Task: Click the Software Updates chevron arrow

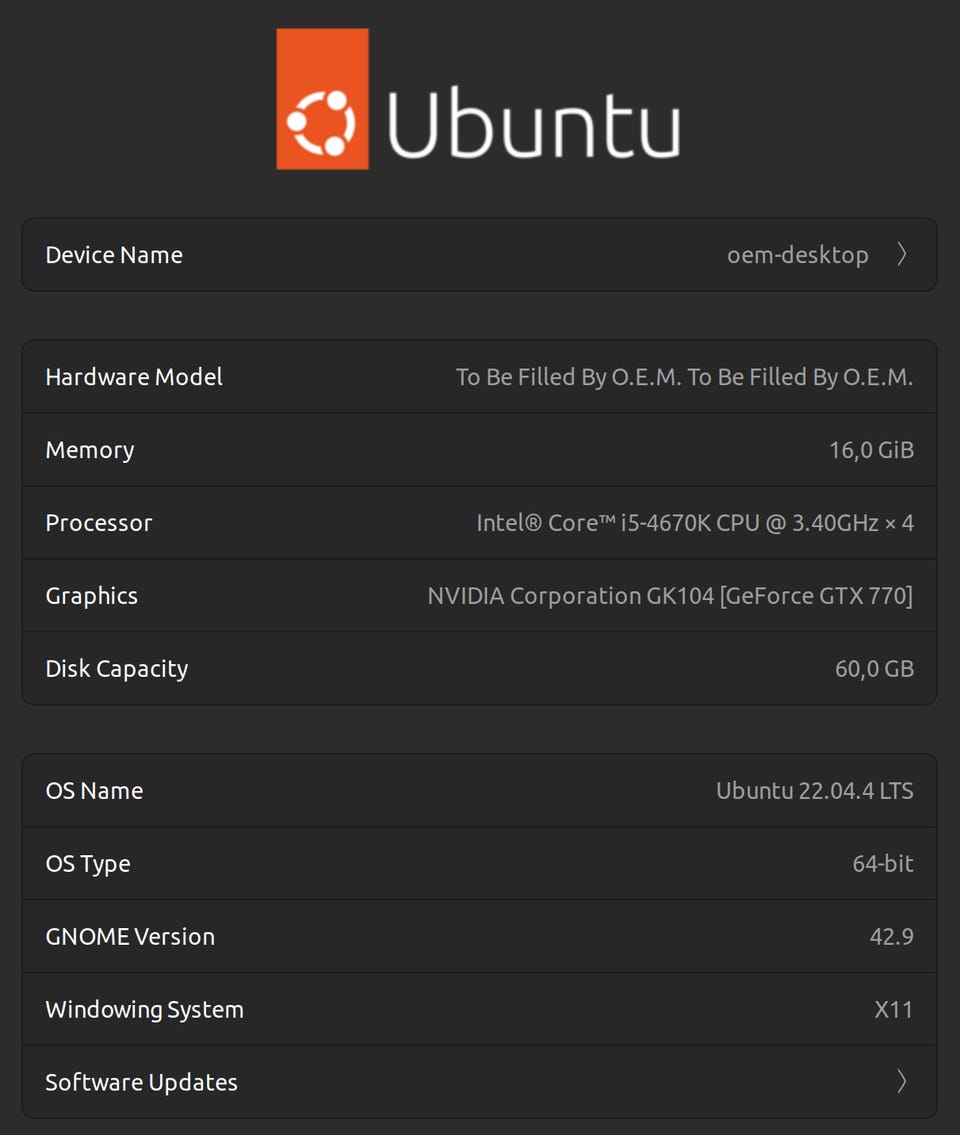Action: 901,1082
